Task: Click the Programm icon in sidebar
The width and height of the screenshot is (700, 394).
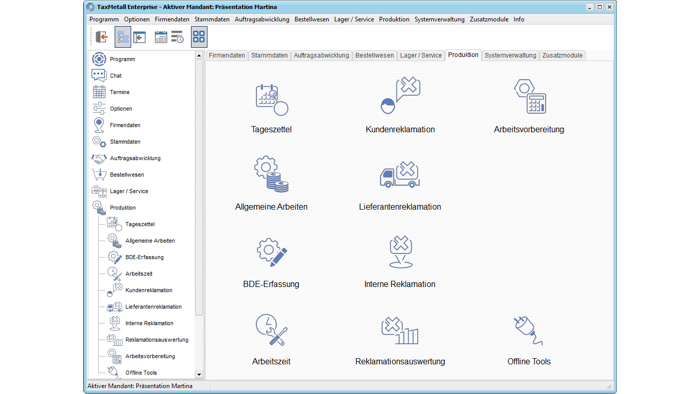Action: coord(99,59)
